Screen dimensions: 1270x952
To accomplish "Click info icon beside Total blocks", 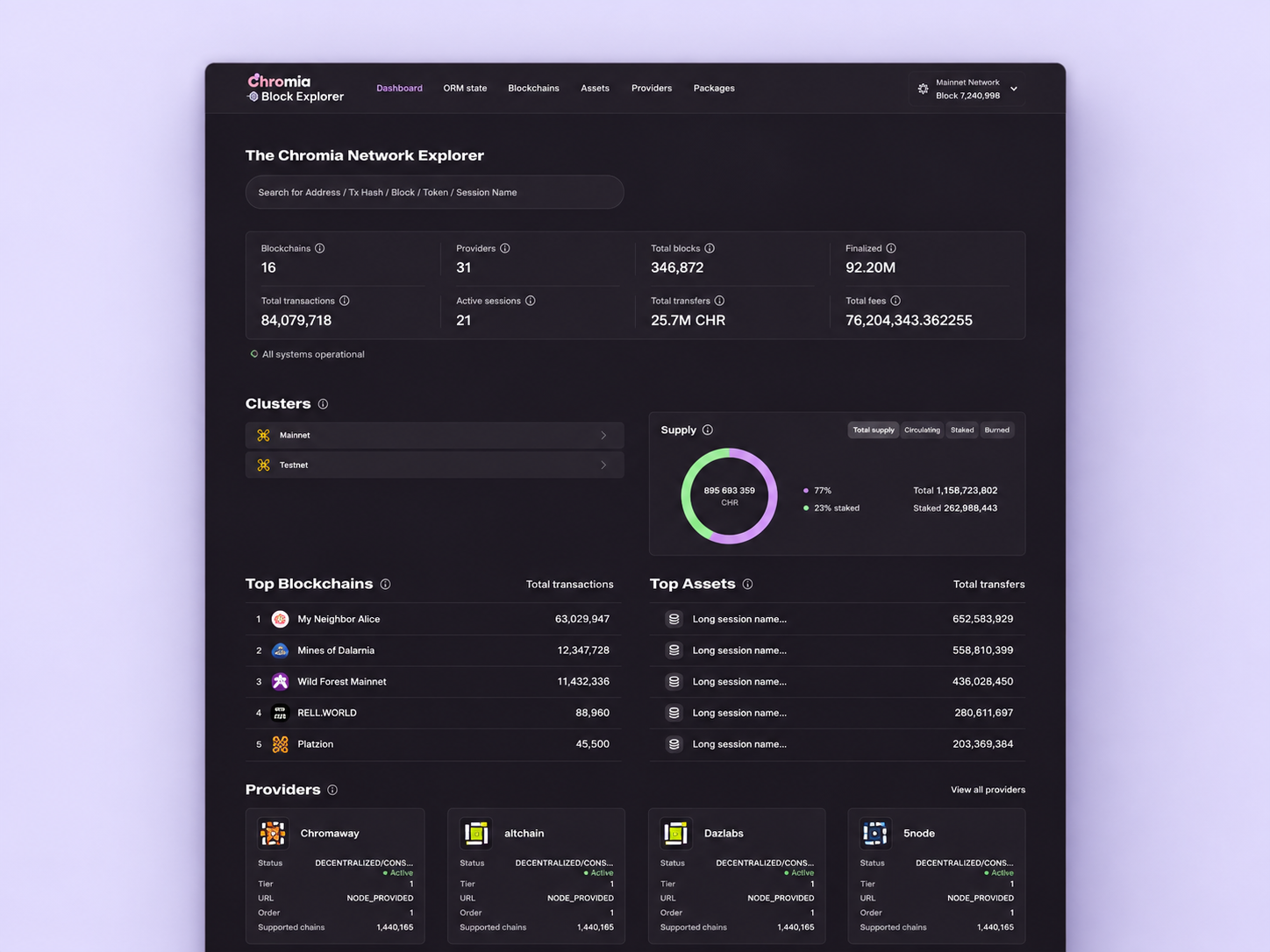I will 710,248.
